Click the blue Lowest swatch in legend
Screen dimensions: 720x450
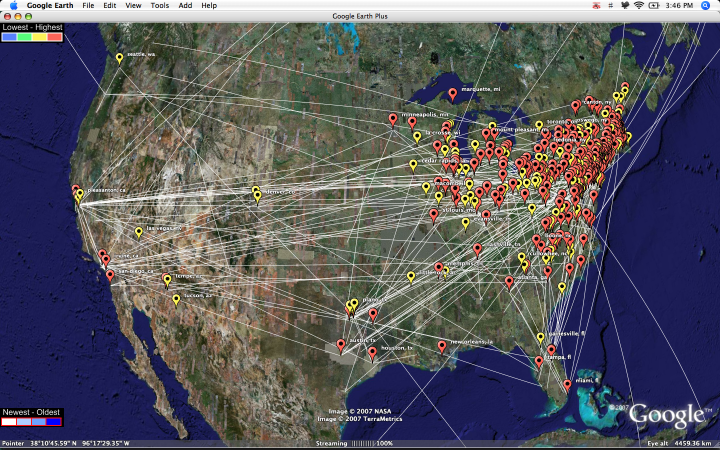pos(9,37)
